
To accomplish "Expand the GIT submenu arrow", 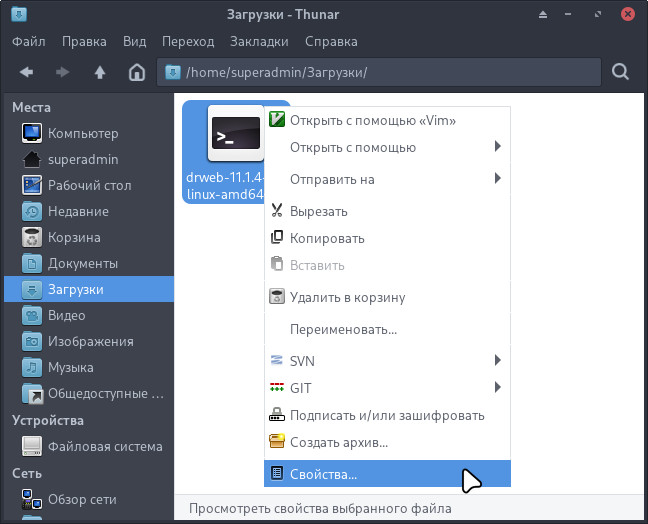I will click(498, 387).
